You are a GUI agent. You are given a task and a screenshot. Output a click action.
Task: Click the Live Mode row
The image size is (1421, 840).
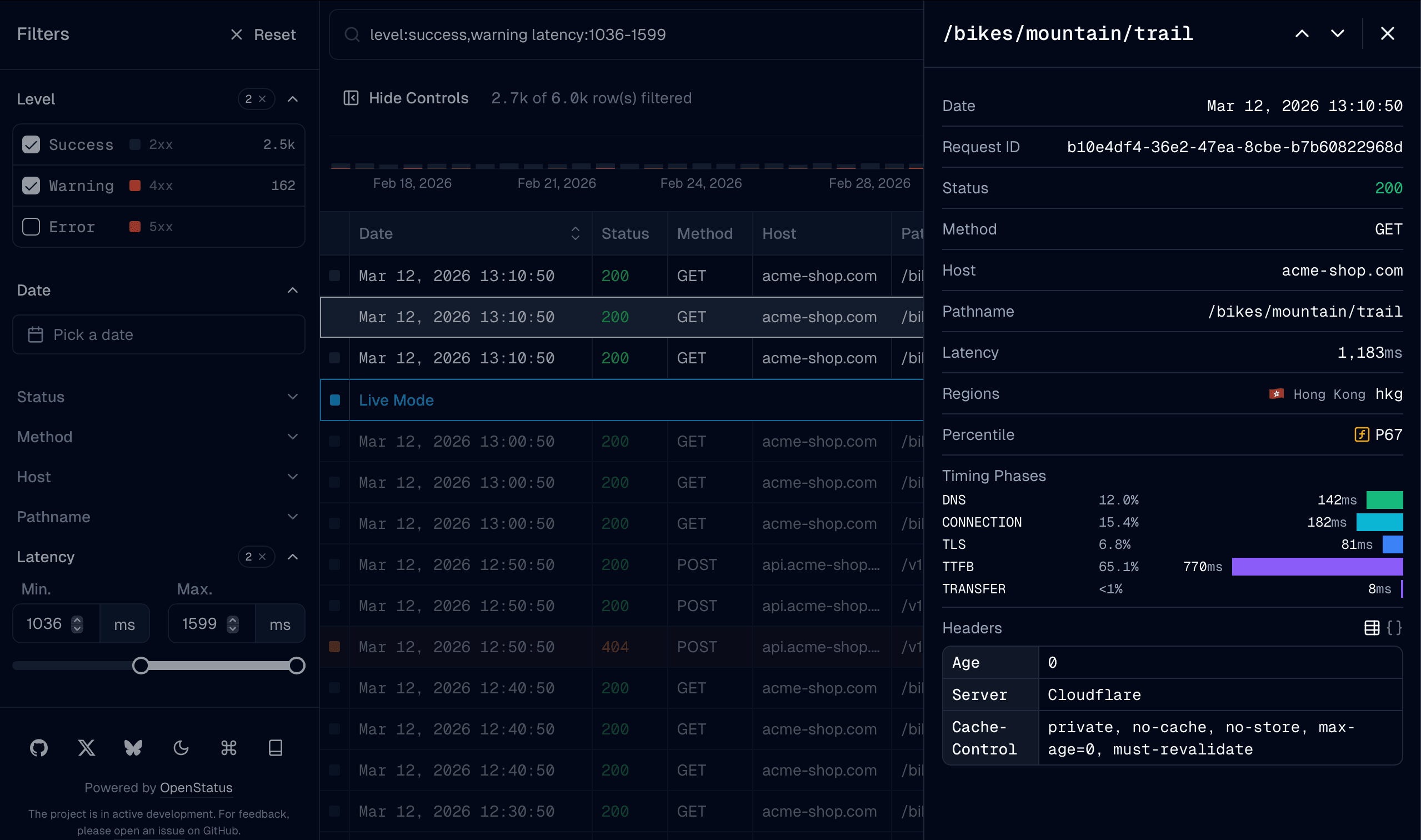pos(396,400)
